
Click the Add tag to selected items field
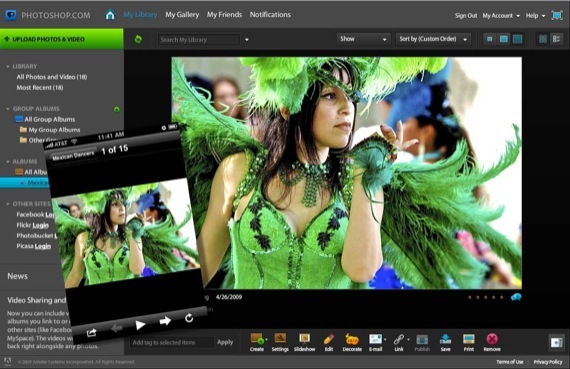coord(171,342)
